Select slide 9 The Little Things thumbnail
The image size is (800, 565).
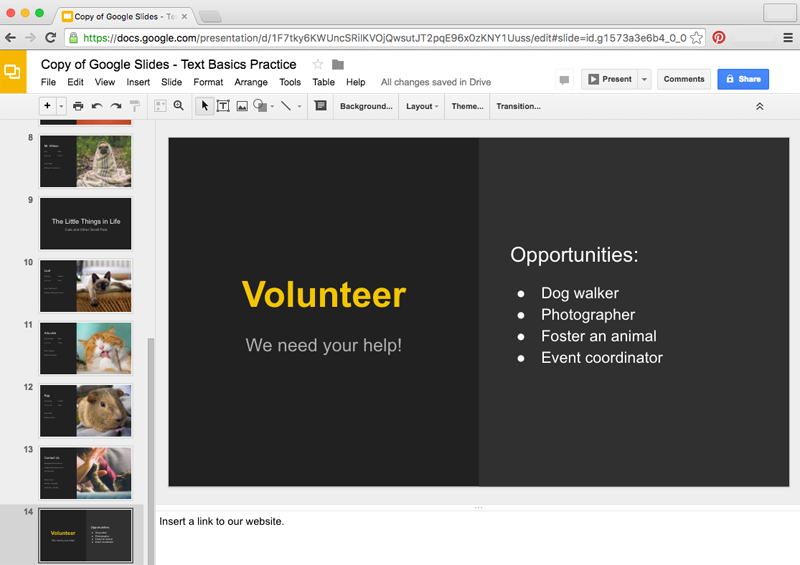click(x=86, y=224)
